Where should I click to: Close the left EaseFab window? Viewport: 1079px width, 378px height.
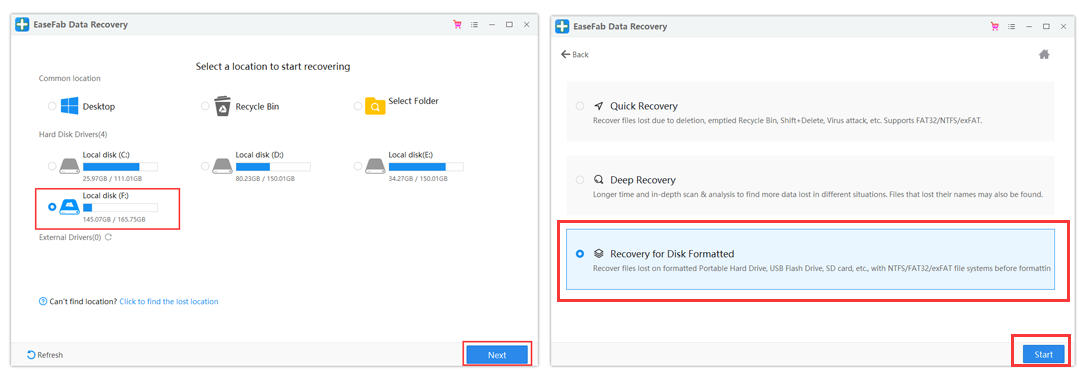coord(526,25)
